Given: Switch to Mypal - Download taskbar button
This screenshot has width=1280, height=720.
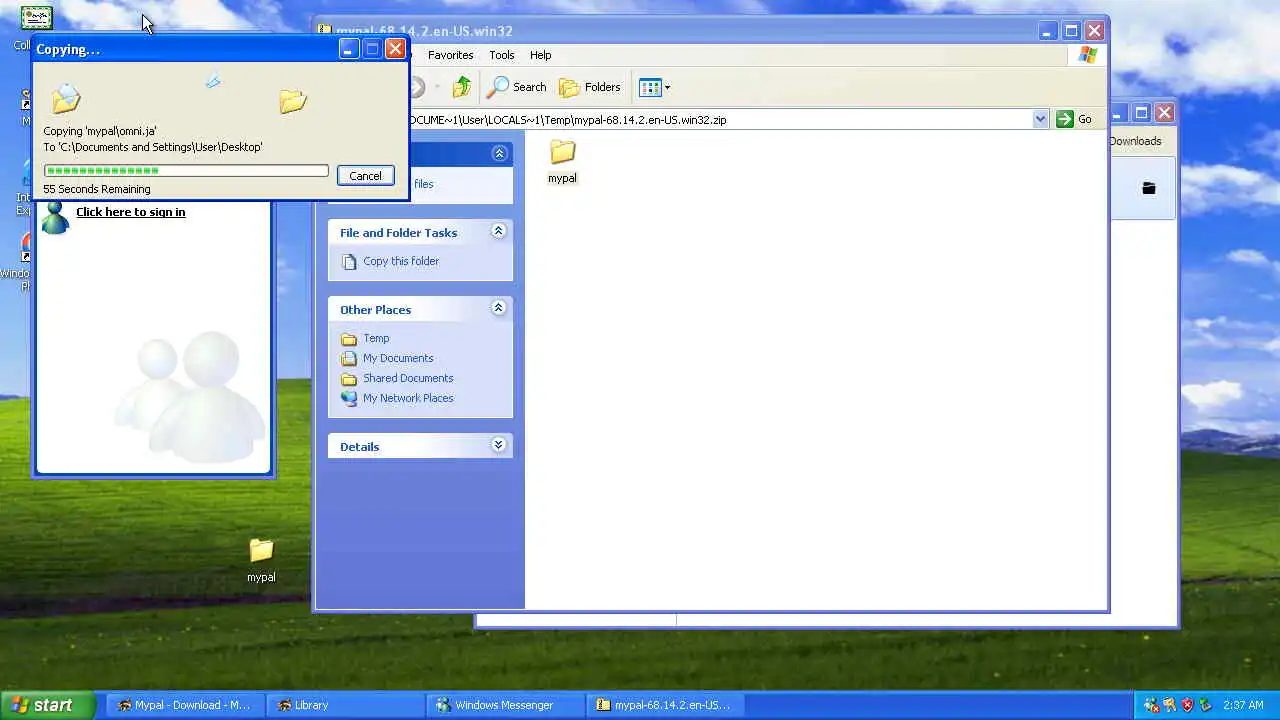Looking at the screenshot, I should point(184,705).
